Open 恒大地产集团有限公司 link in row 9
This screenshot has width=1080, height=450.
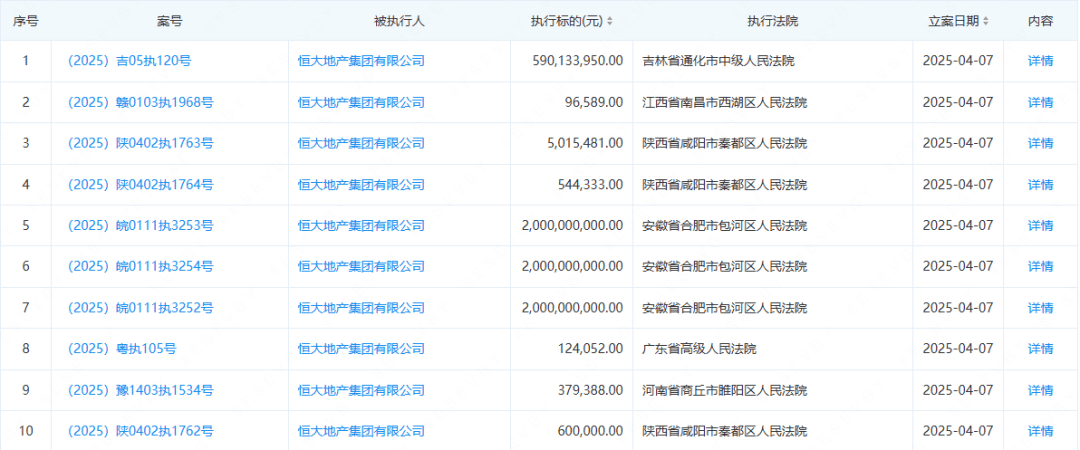pos(361,390)
